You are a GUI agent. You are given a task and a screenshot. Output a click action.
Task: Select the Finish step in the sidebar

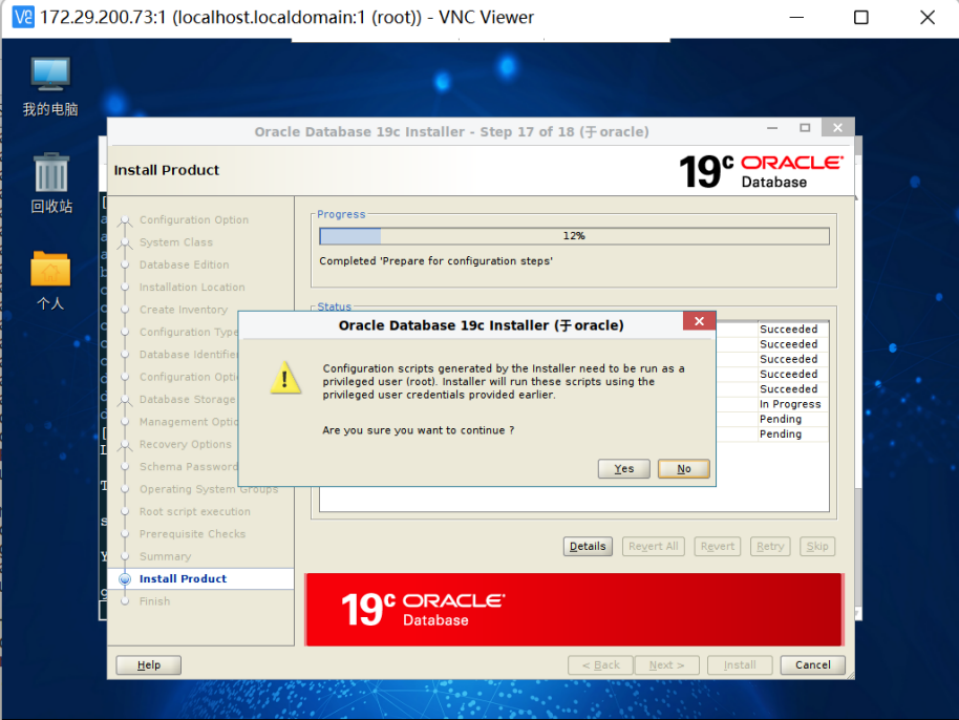pyautogui.click(x=155, y=601)
